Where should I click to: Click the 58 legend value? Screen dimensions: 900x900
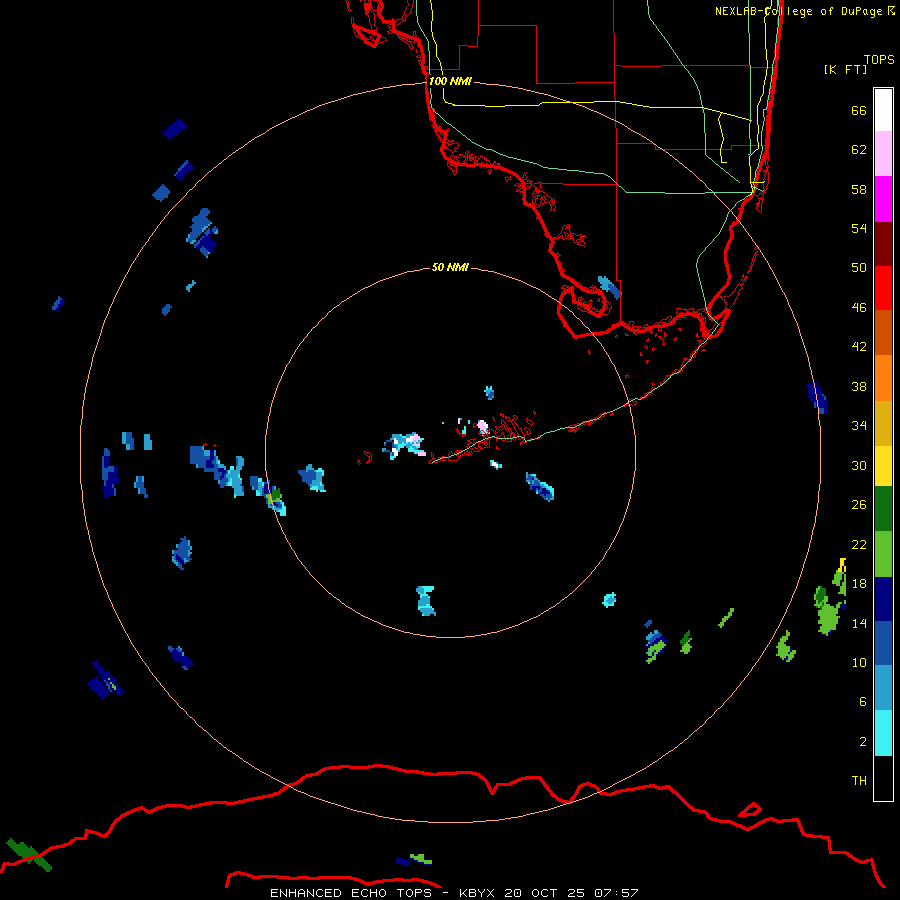coord(859,189)
